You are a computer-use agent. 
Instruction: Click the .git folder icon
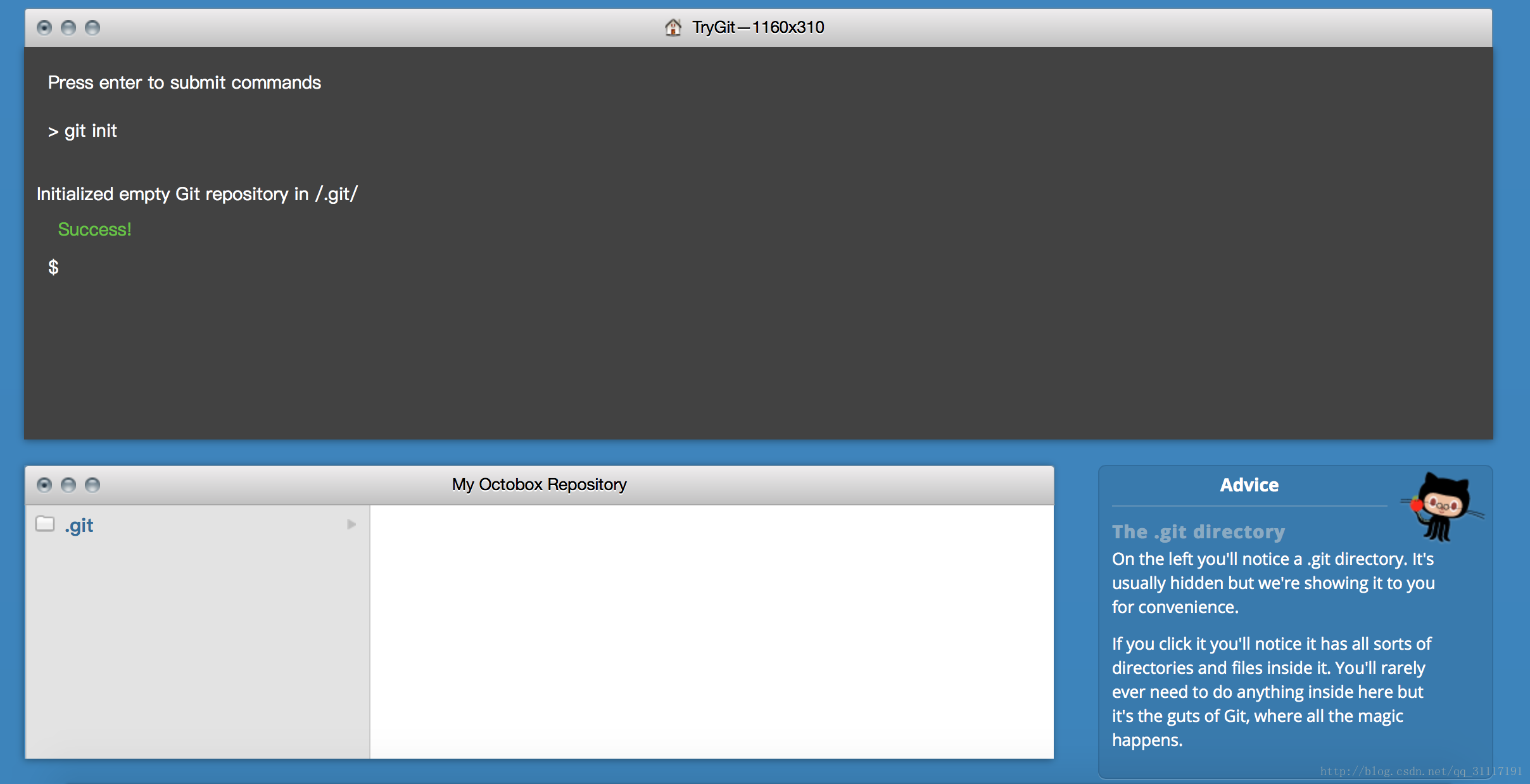(x=45, y=524)
